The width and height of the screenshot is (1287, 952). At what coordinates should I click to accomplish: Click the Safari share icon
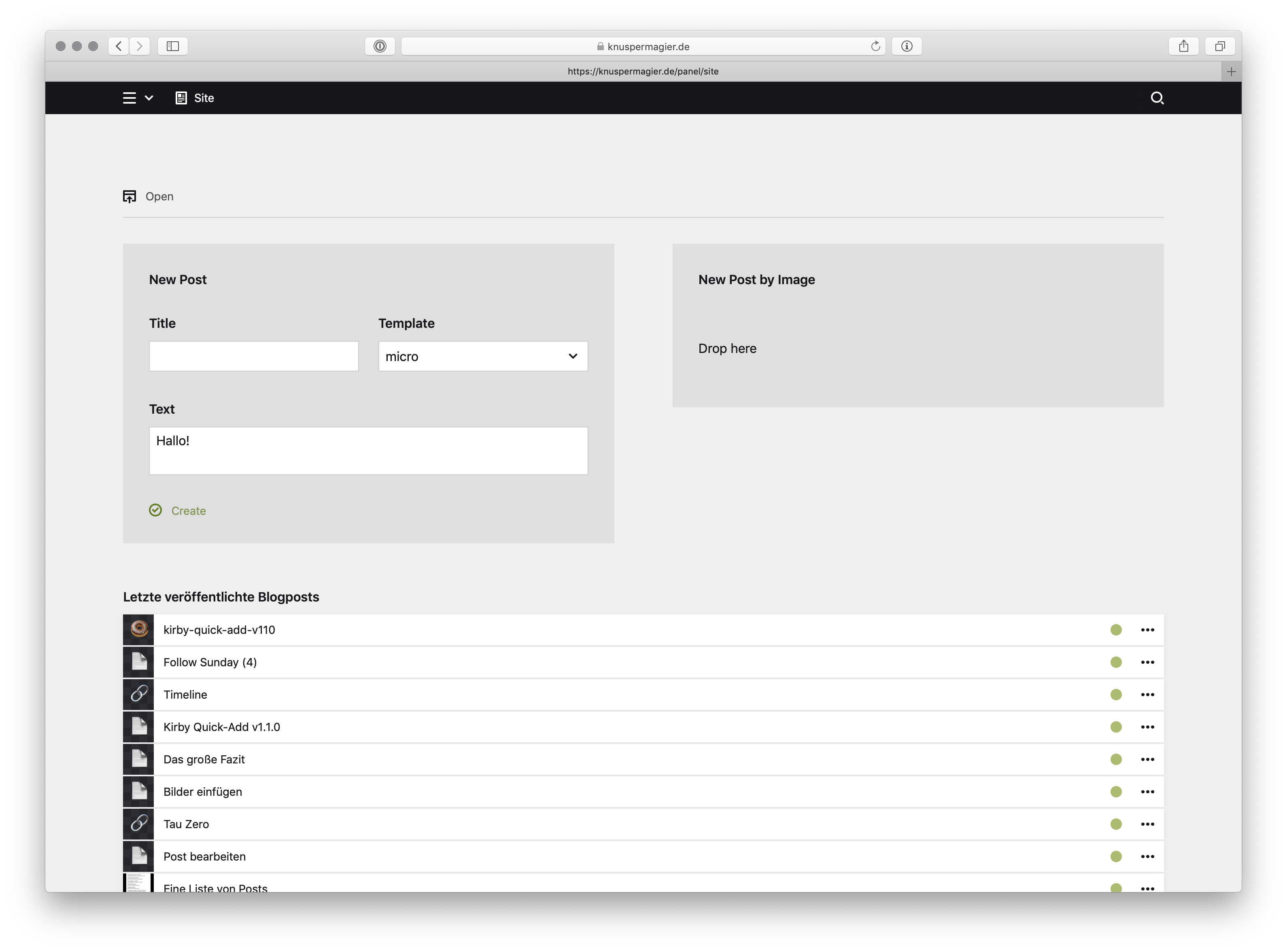[1183, 46]
